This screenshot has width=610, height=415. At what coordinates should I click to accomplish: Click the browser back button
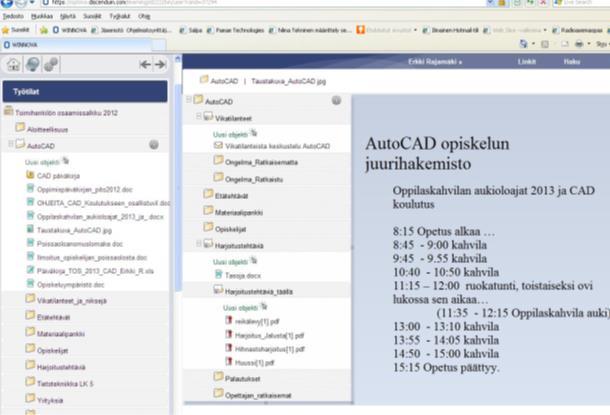tap(7, 3)
